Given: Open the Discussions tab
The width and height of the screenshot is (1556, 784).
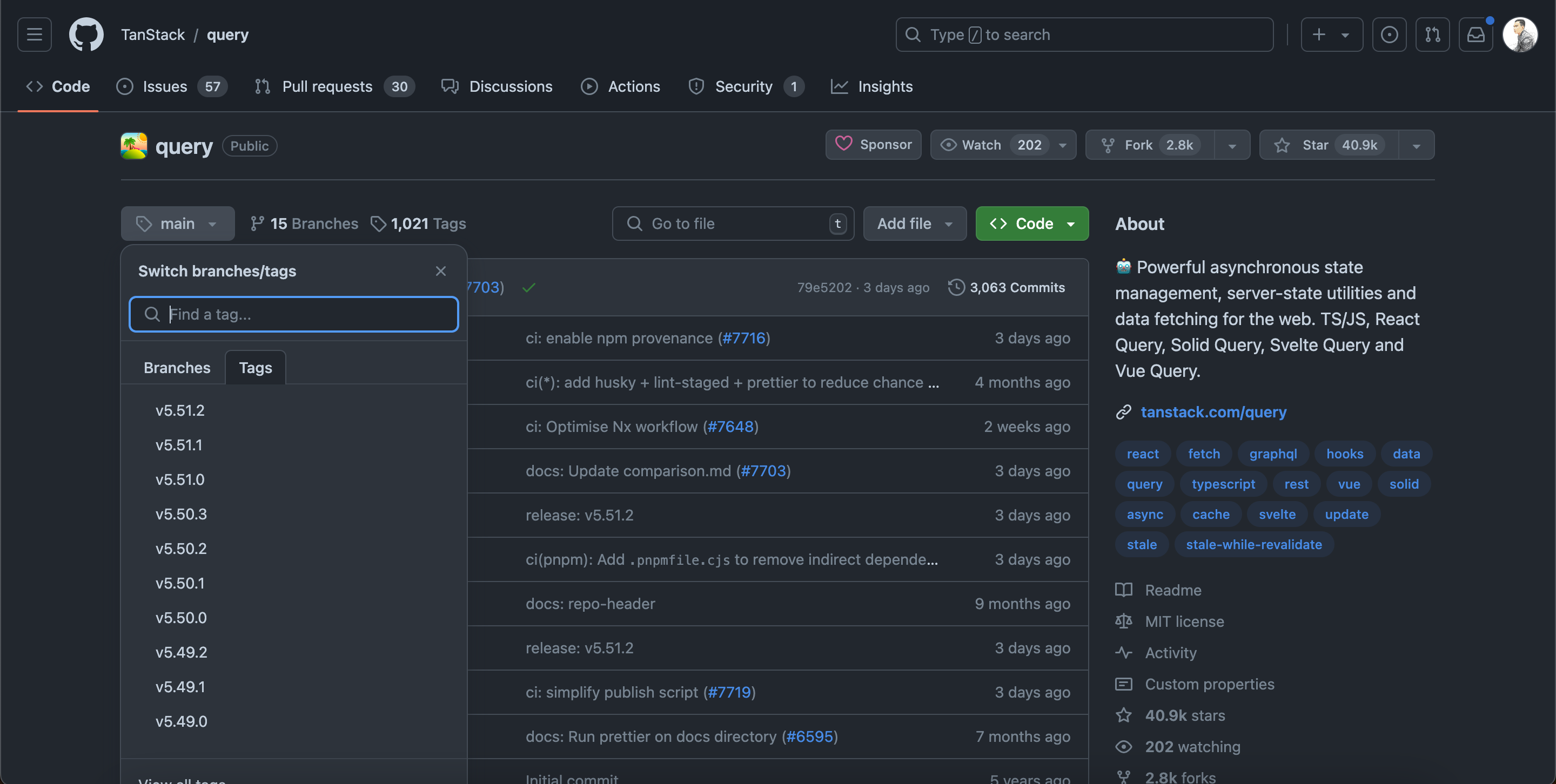Looking at the screenshot, I should (x=497, y=86).
